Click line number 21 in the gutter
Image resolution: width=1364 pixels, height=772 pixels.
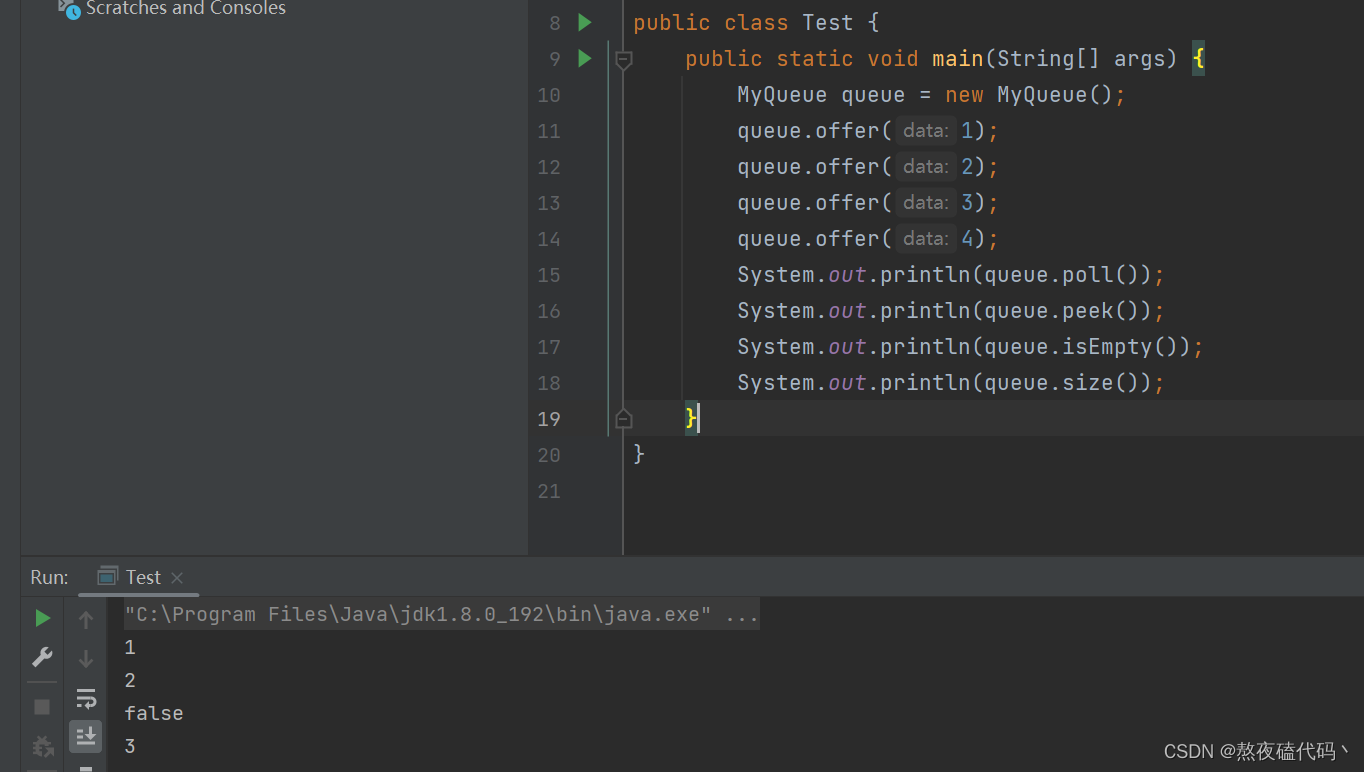pyautogui.click(x=549, y=491)
